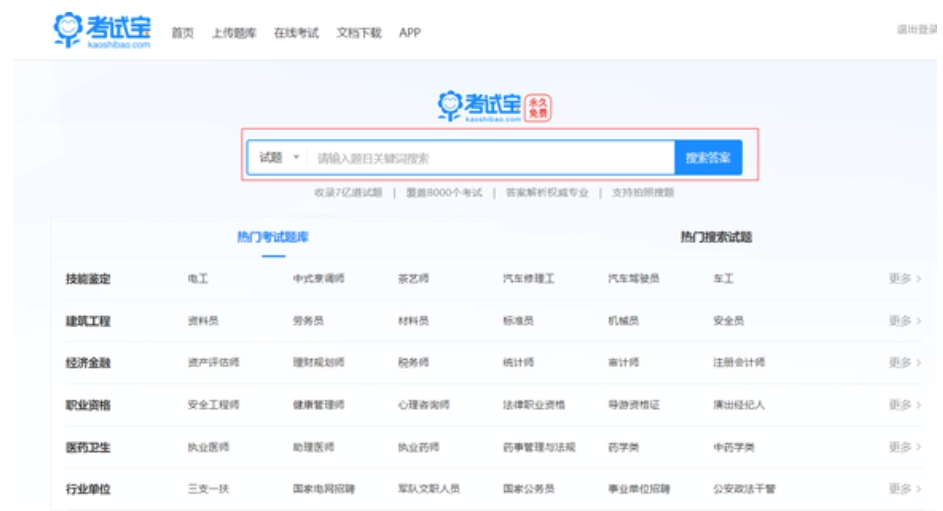Expand 更多 for the 技能鉴定 row
This screenshot has width=943, height=511.
coord(904,279)
